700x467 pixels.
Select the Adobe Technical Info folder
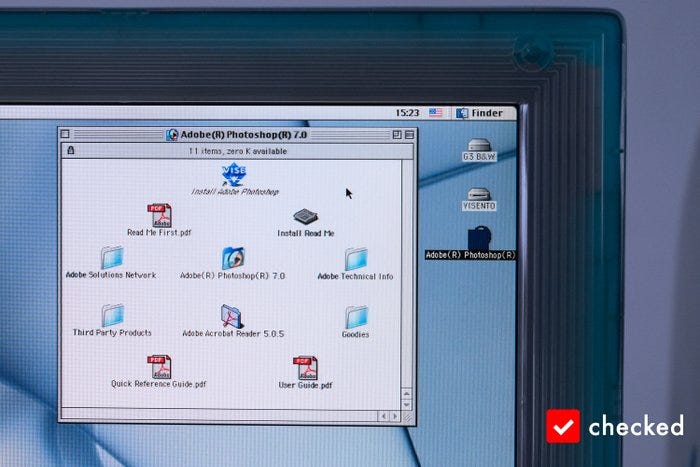click(x=356, y=259)
